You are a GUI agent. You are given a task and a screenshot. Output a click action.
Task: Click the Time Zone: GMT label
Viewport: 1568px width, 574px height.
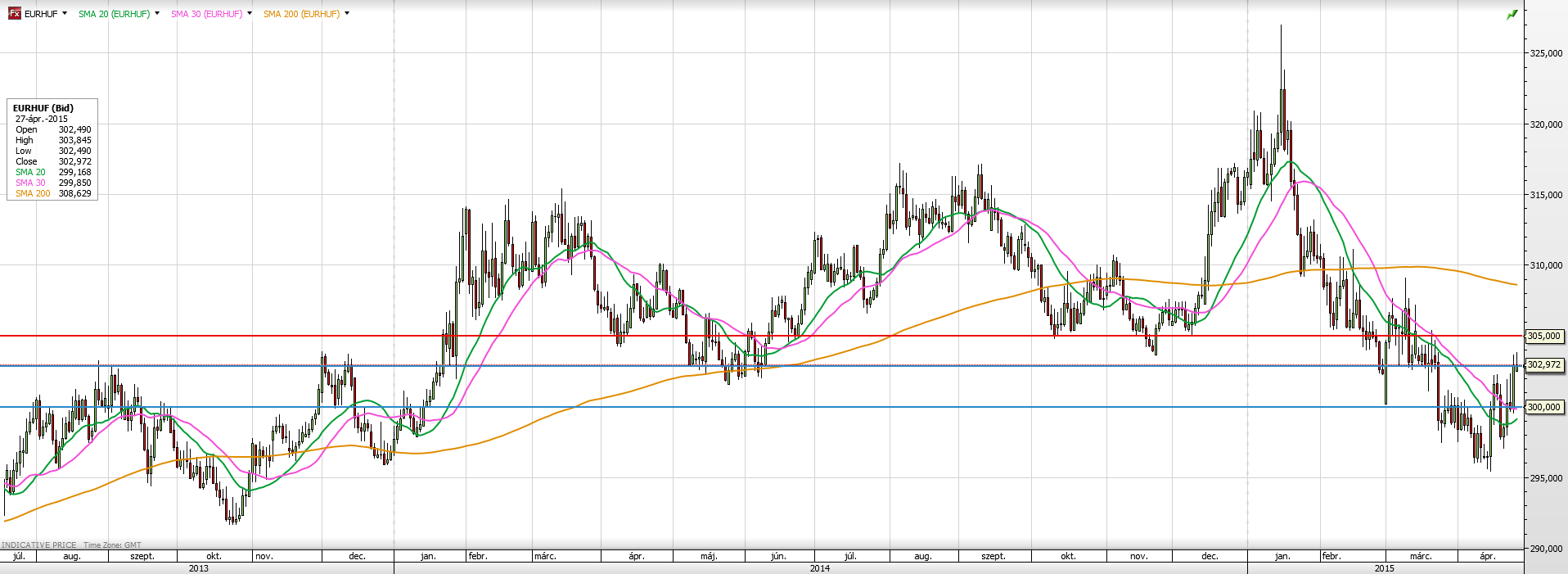(x=112, y=545)
